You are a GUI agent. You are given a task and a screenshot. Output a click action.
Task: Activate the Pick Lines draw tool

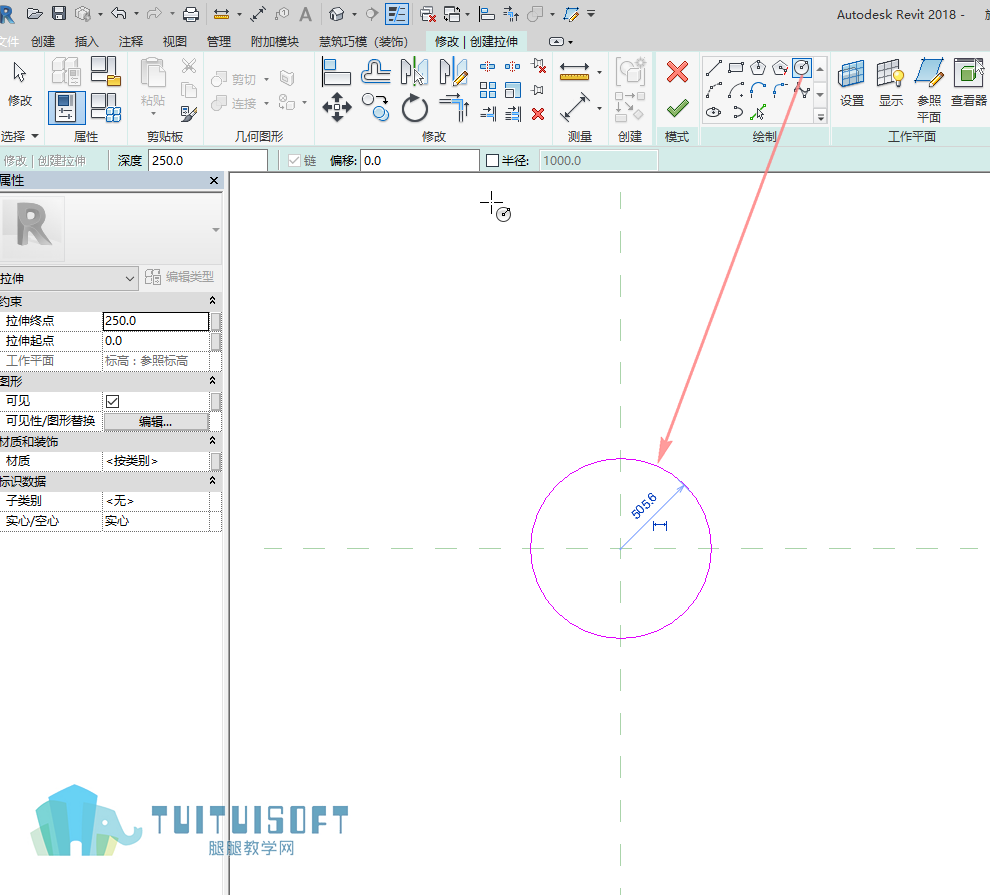point(758,112)
